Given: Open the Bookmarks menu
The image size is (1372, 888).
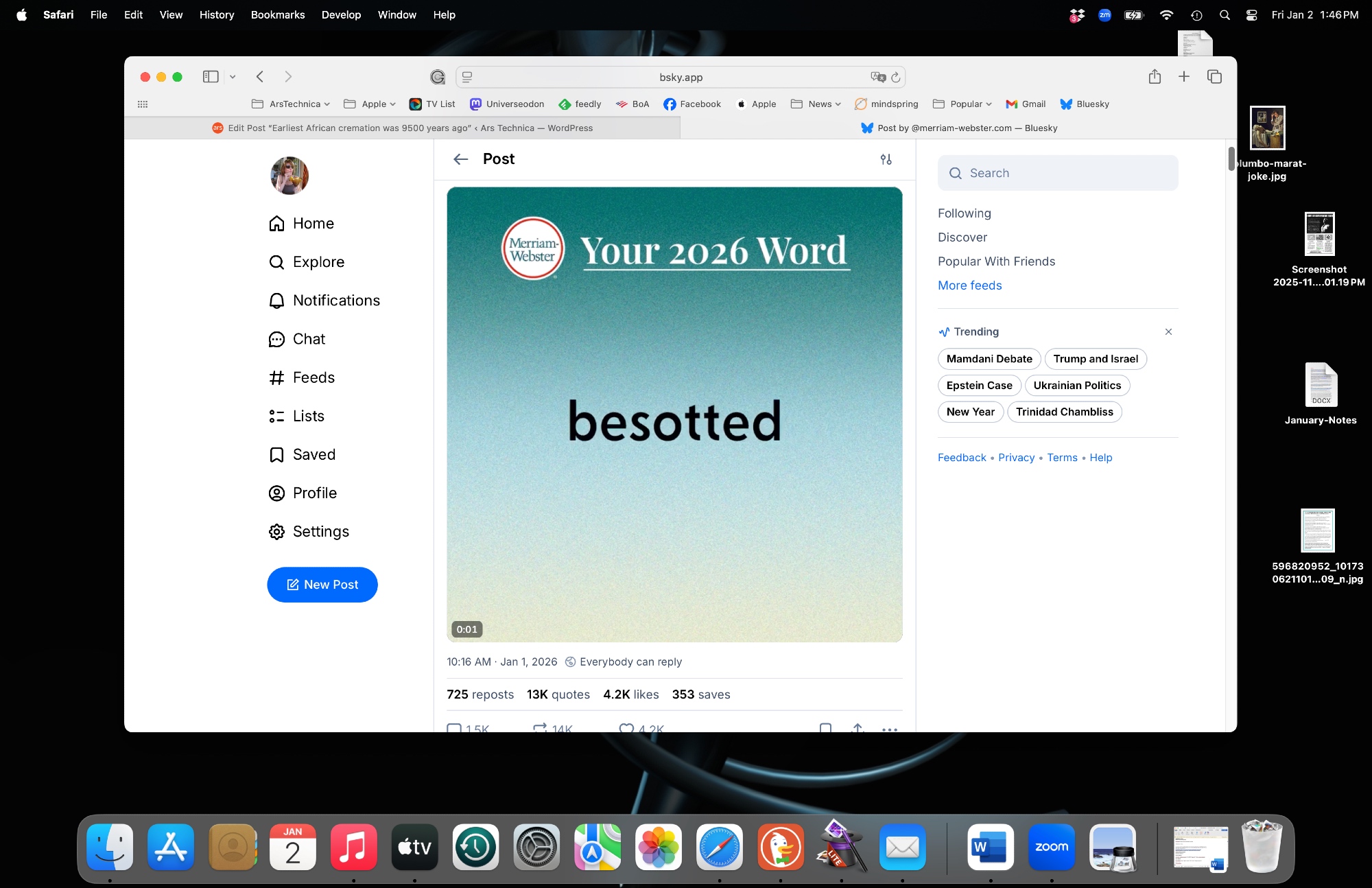Looking at the screenshot, I should point(277,15).
